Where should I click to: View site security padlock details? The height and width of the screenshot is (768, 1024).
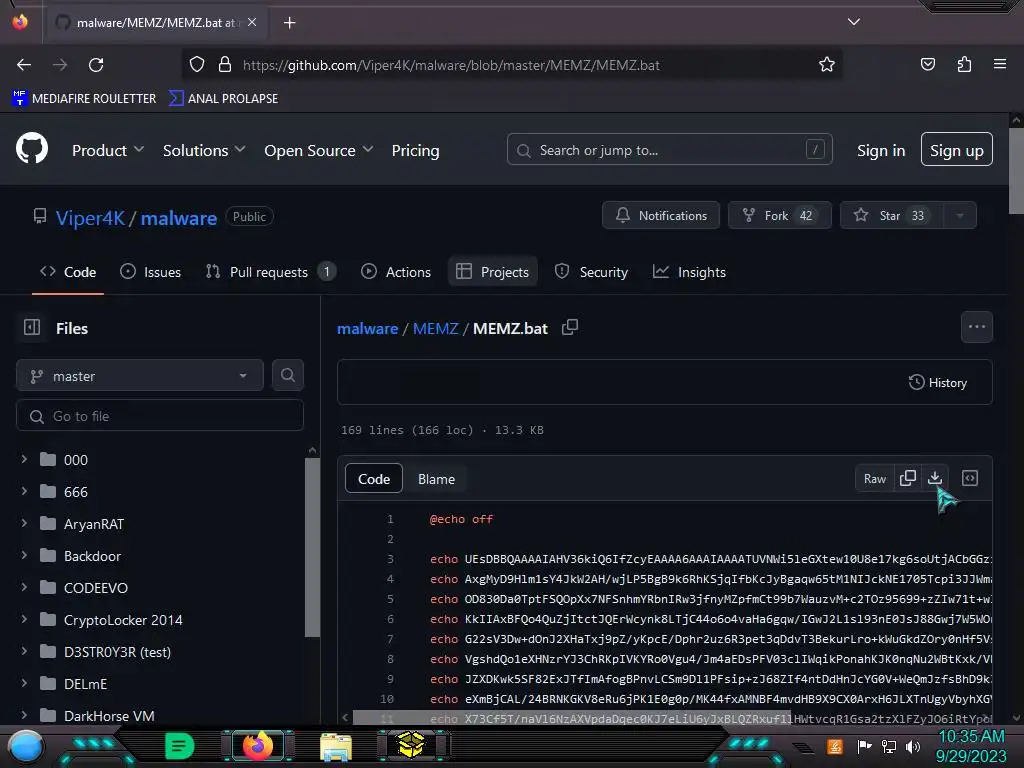(x=225, y=64)
